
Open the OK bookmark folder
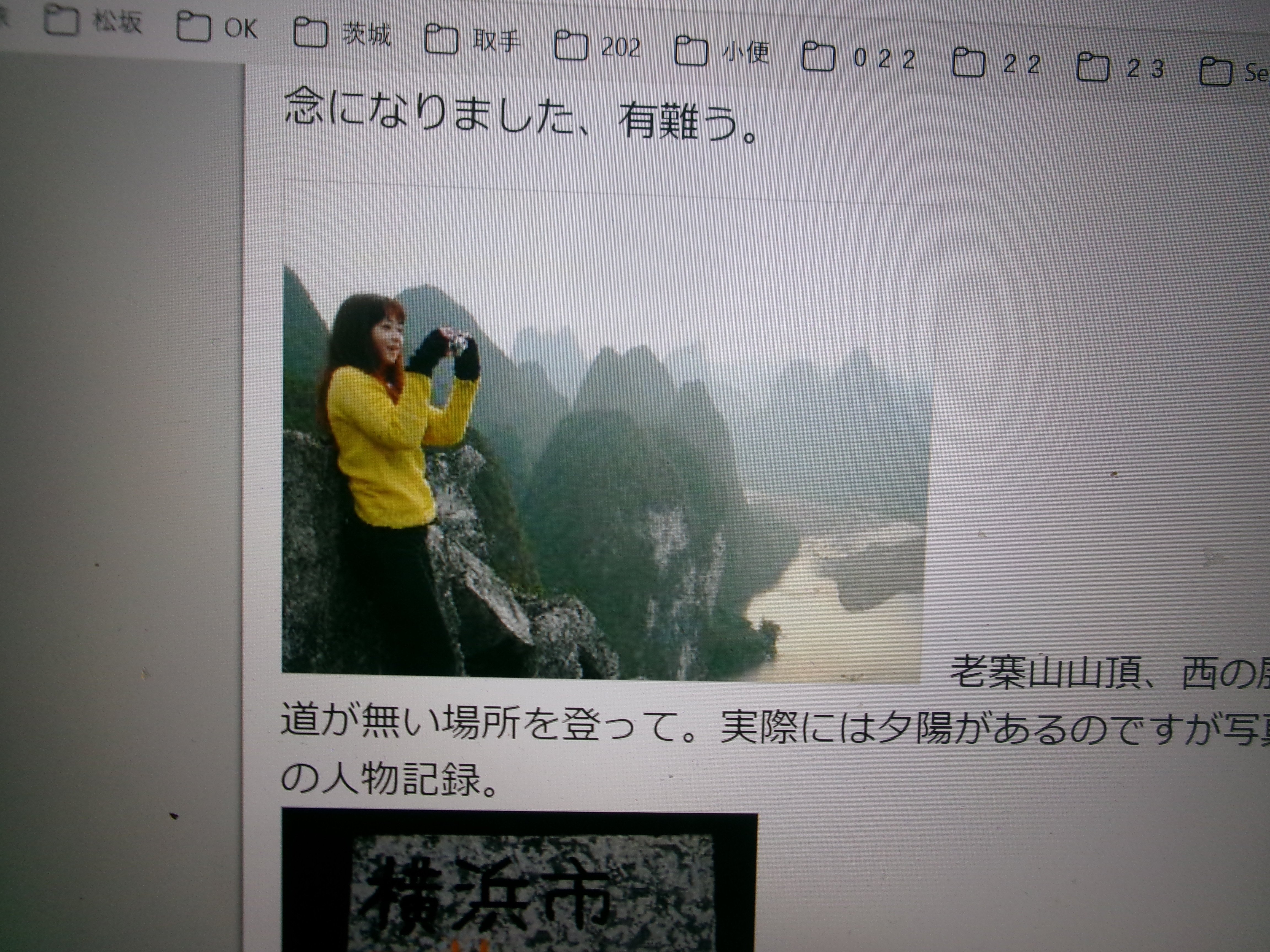(218, 28)
